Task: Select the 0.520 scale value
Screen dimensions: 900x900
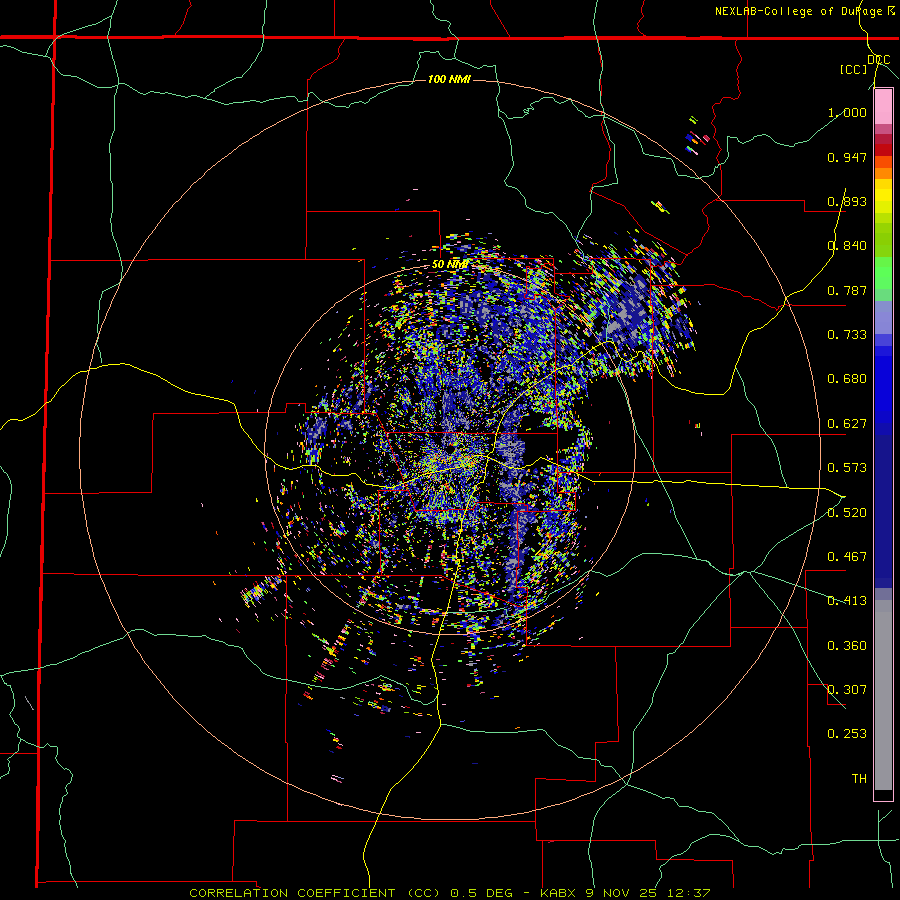Action: (847, 513)
